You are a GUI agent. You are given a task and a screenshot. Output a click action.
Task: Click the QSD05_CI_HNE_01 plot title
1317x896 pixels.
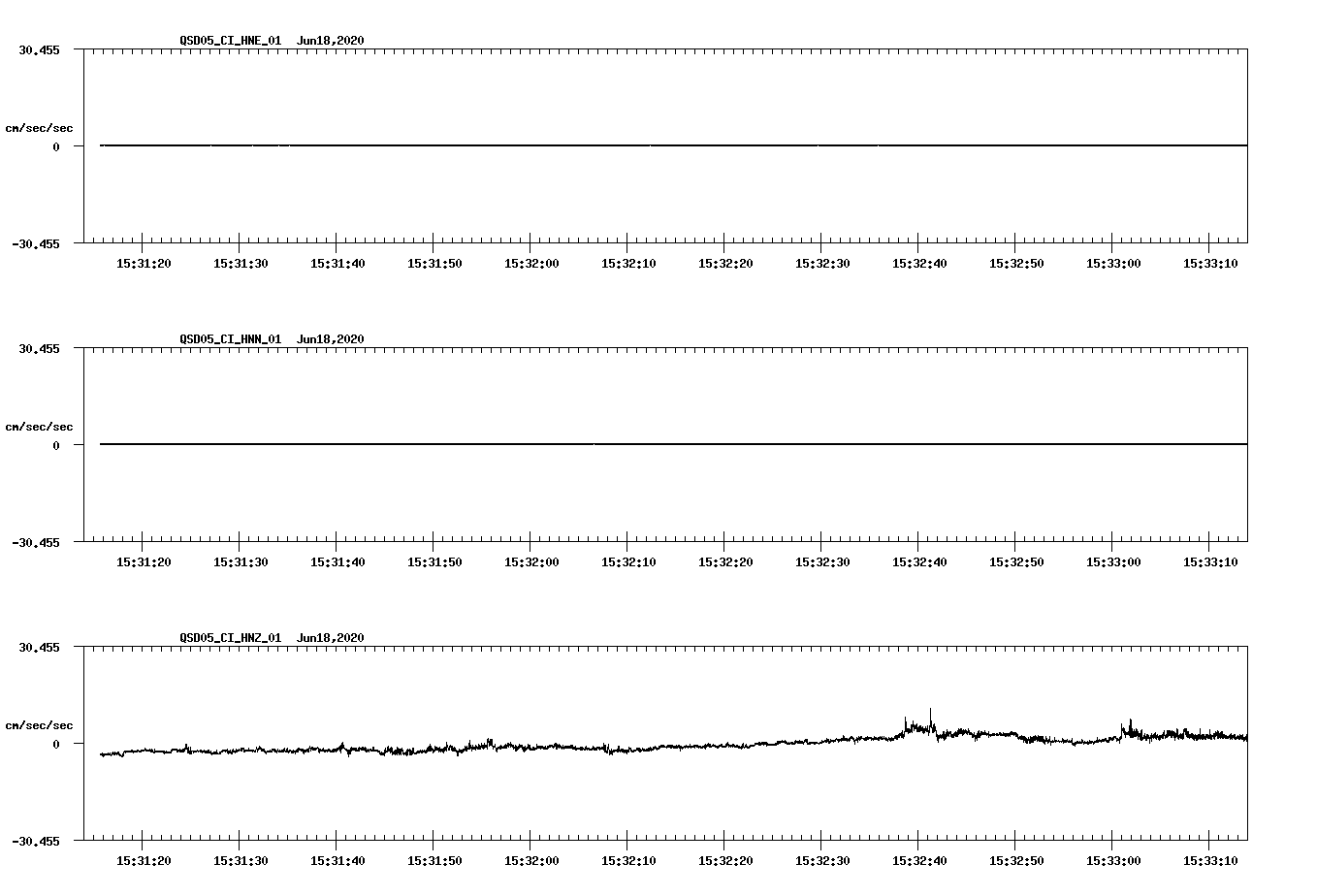pyautogui.click(x=231, y=41)
